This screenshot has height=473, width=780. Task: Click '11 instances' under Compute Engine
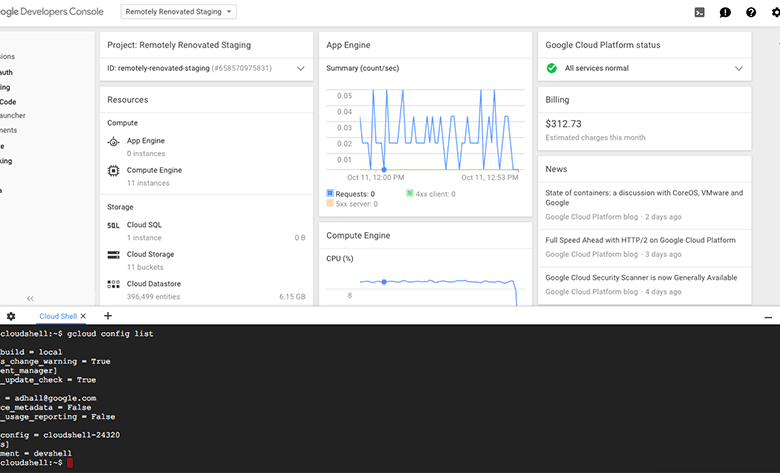[x=148, y=183]
